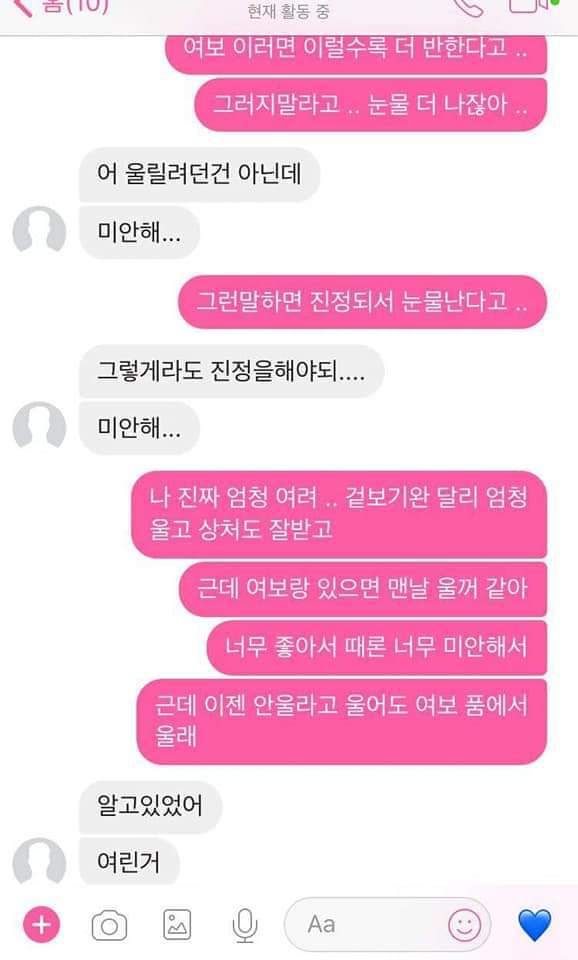Select the 그런말하면 진정되서 눈물난다고 bubble

coord(362,302)
